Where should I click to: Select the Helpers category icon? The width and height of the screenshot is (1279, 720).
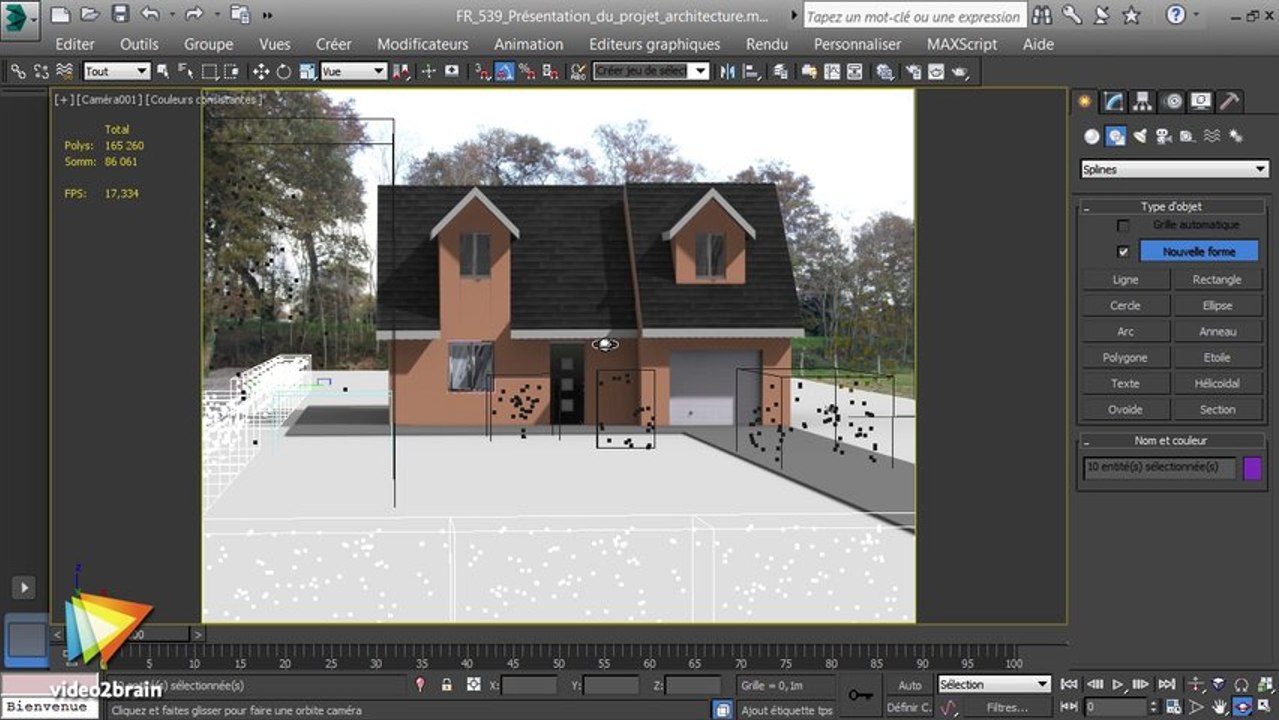click(1187, 136)
